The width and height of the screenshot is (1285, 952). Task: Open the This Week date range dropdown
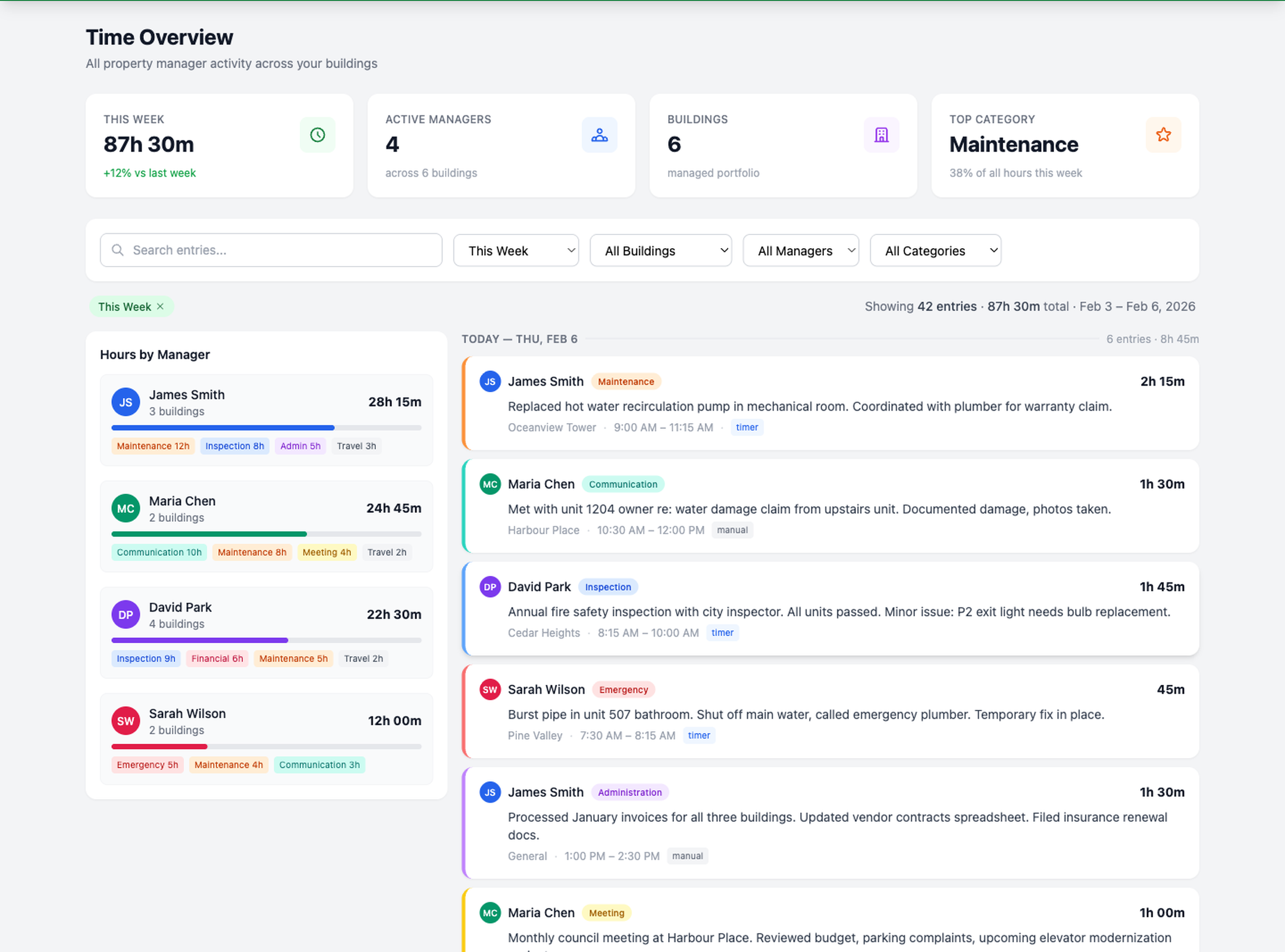[x=516, y=250]
